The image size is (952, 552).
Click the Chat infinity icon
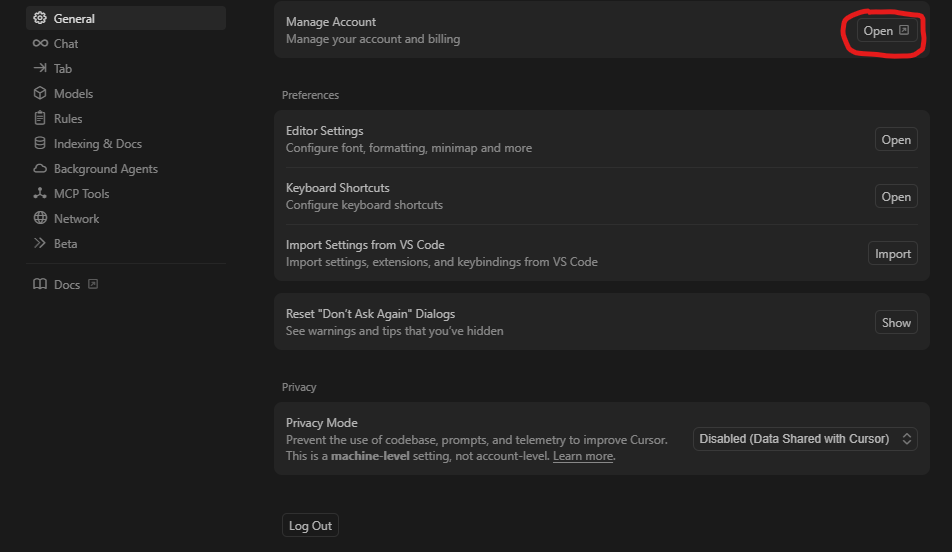tap(40, 43)
